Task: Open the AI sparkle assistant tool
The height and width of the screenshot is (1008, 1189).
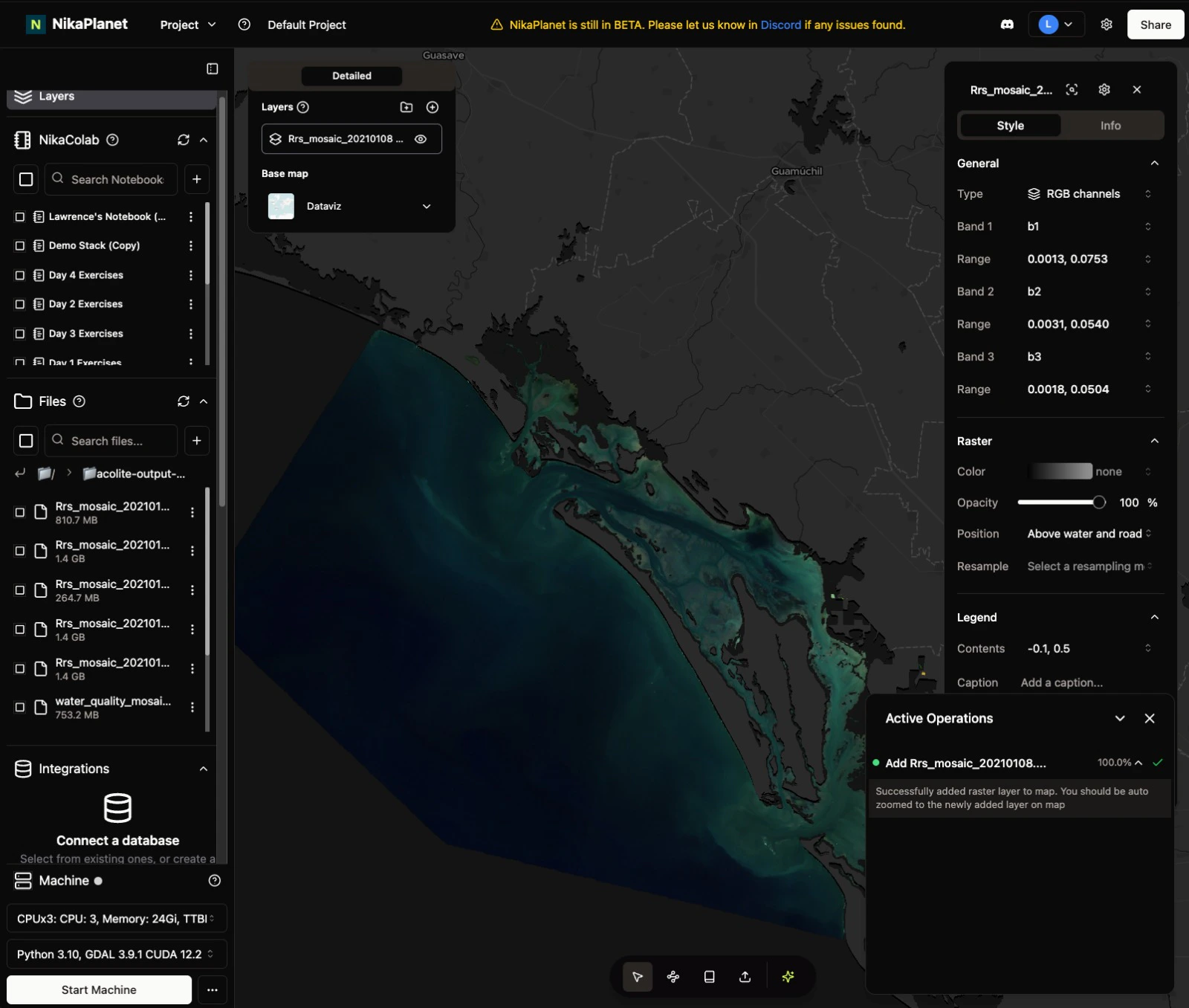Action: click(x=788, y=977)
